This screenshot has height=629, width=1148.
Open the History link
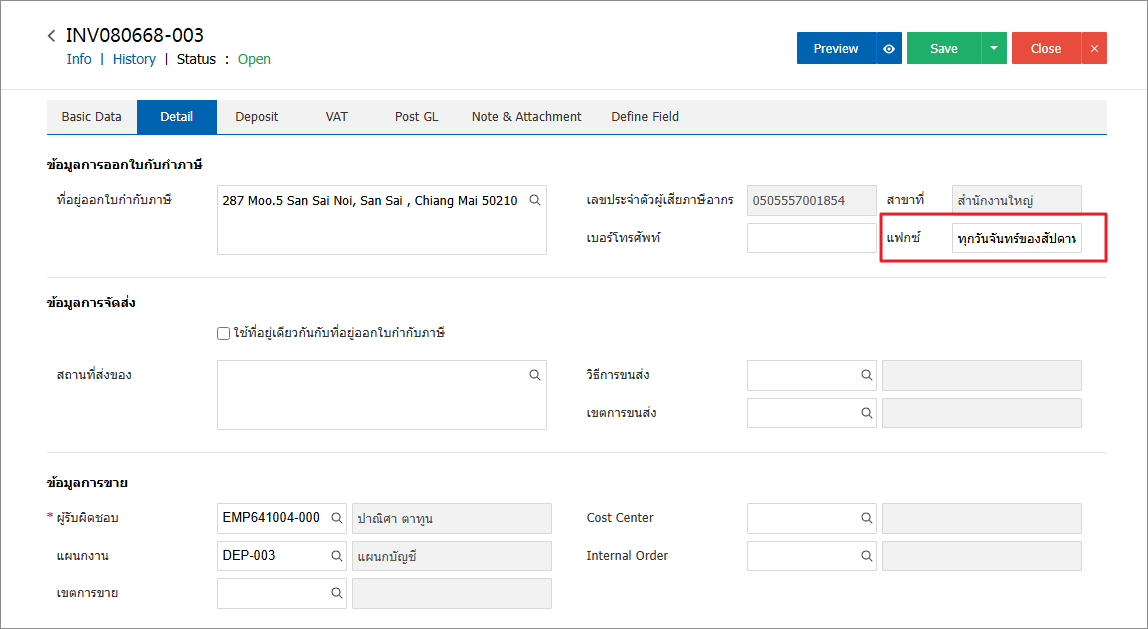click(x=134, y=59)
